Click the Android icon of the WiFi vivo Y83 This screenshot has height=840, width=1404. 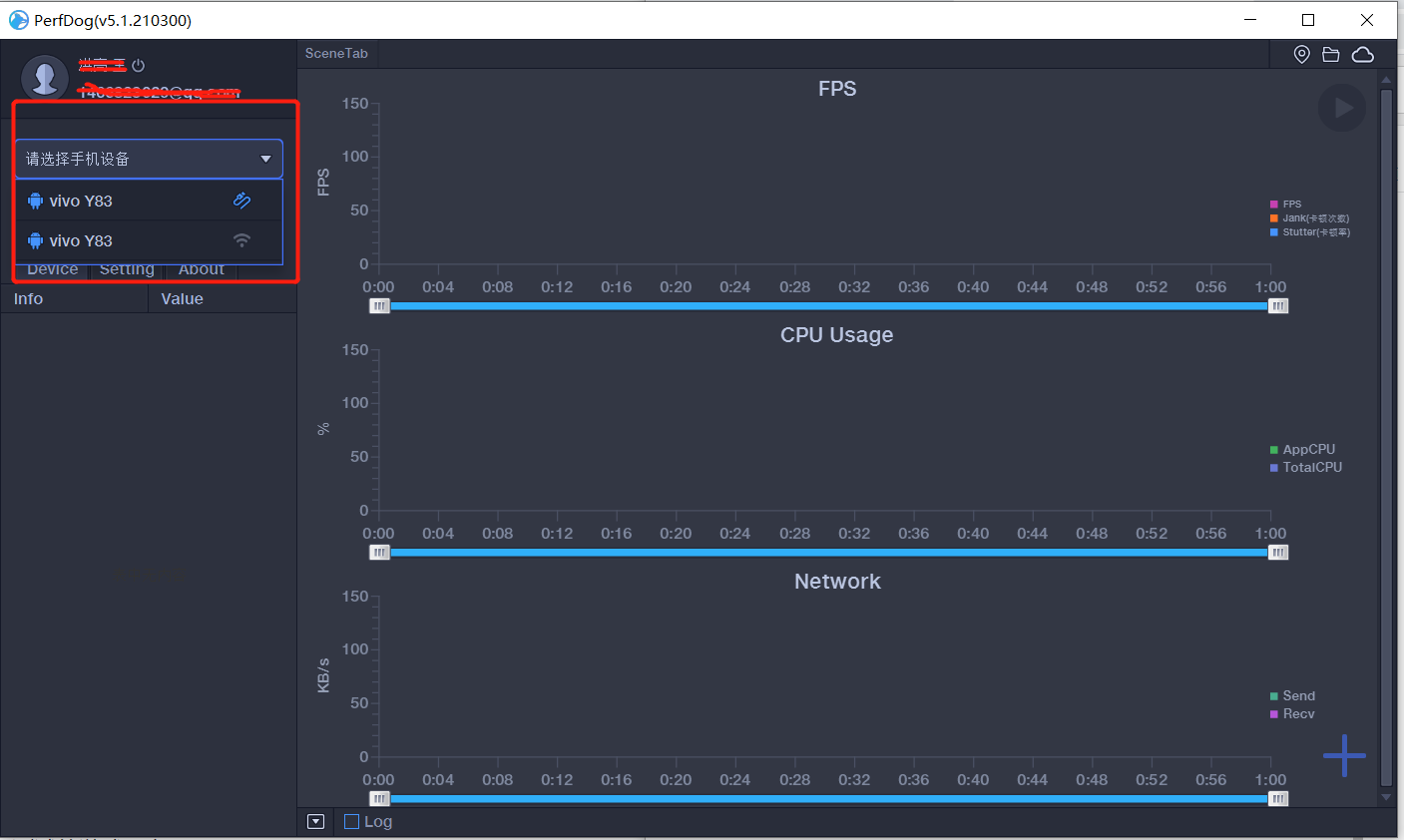click(36, 240)
